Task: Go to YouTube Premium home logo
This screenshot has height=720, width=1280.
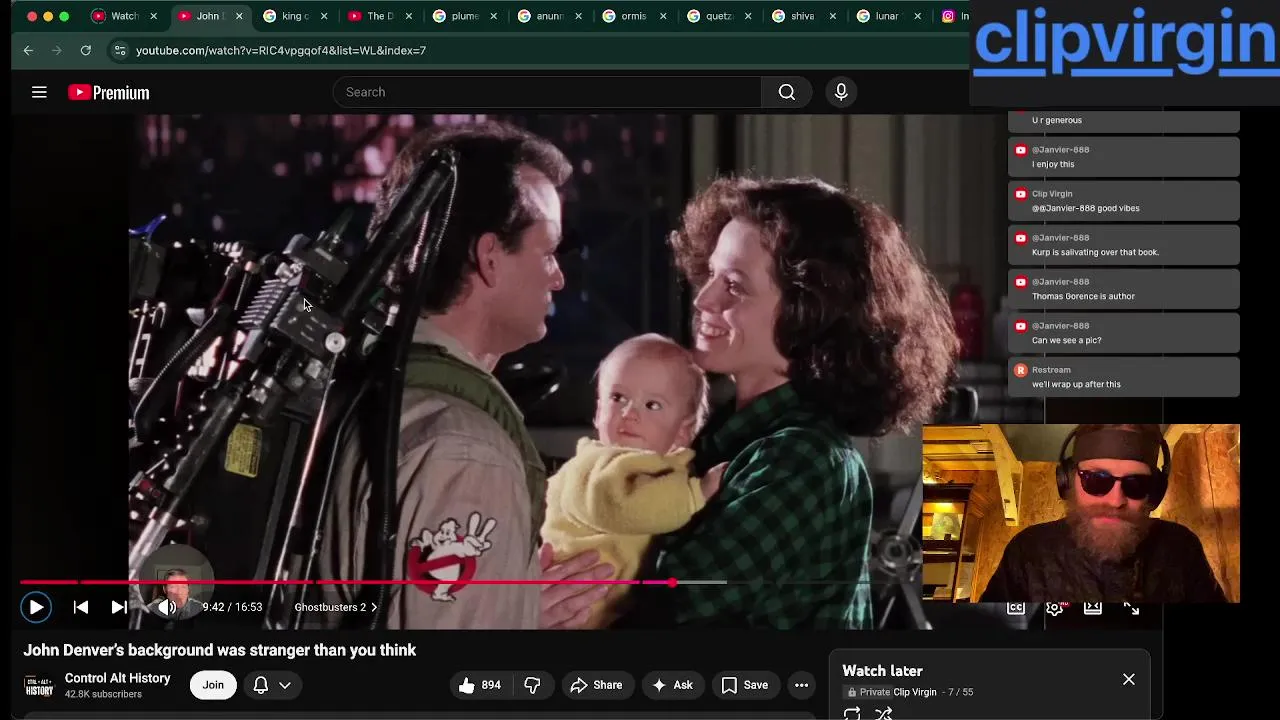Action: (x=108, y=92)
